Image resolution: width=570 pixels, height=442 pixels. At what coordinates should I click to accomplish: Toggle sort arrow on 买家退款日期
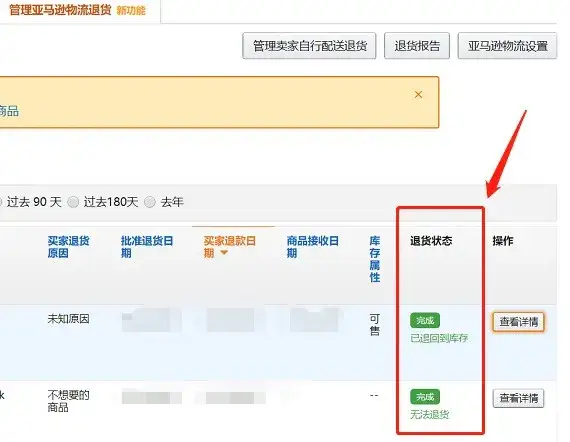[224, 253]
